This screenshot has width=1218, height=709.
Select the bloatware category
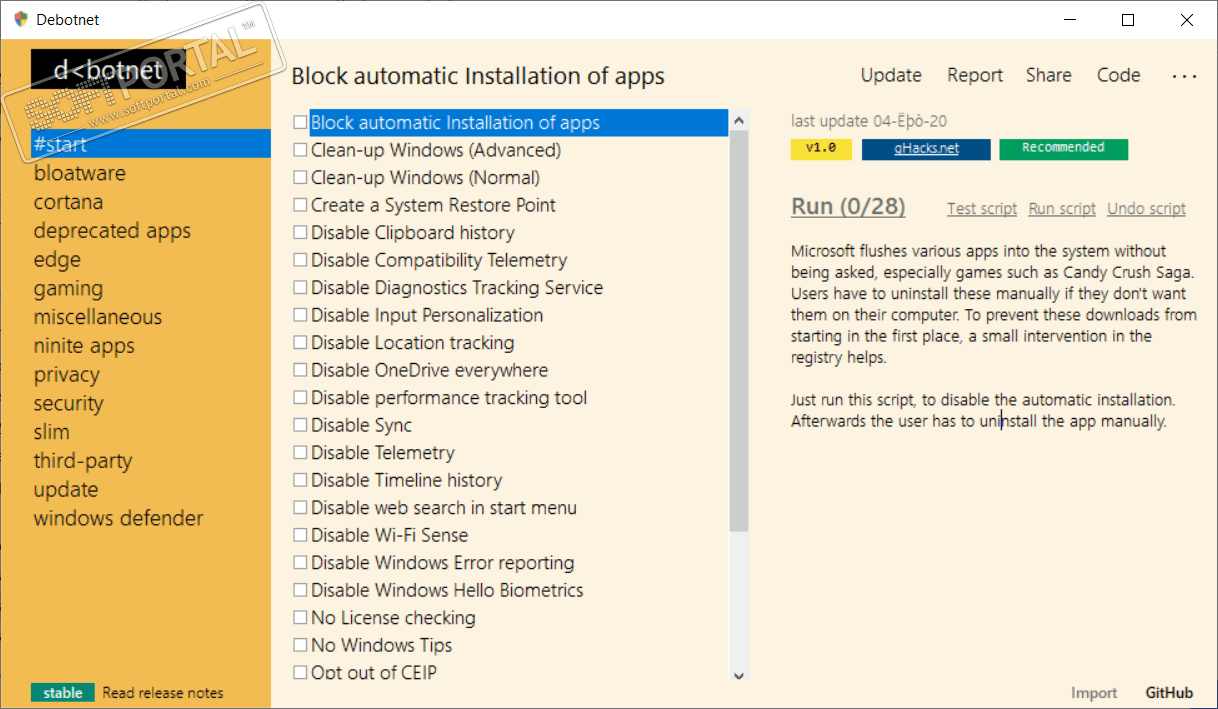tap(80, 173)
